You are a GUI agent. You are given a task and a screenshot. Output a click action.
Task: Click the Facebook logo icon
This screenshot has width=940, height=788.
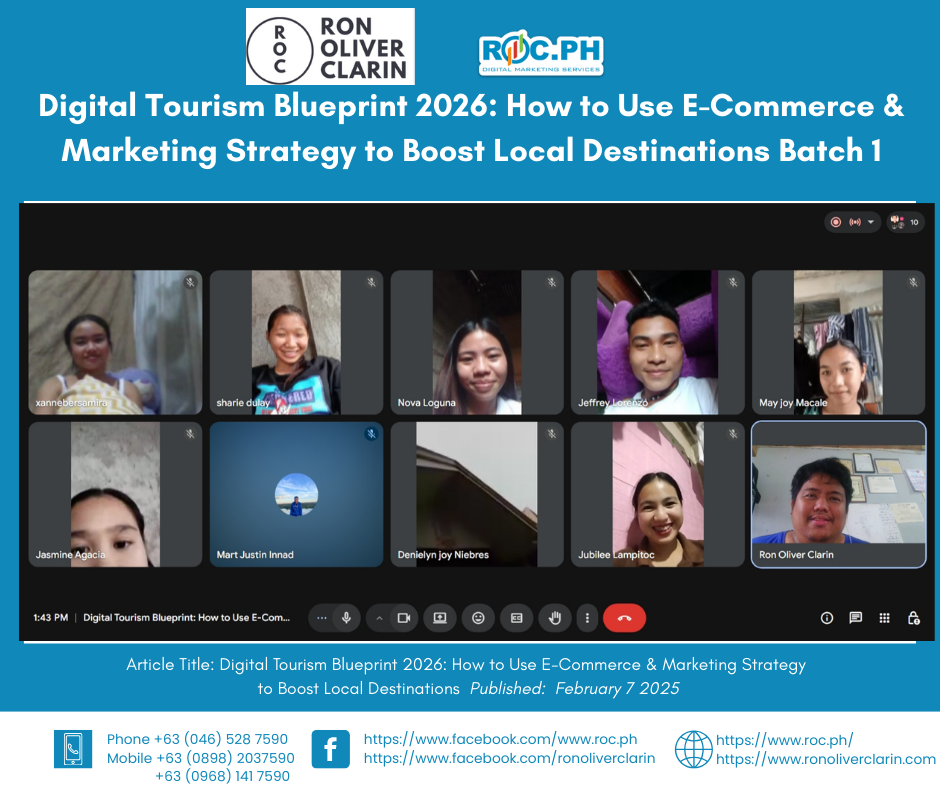pyautogui.click(x=330, y=749)
